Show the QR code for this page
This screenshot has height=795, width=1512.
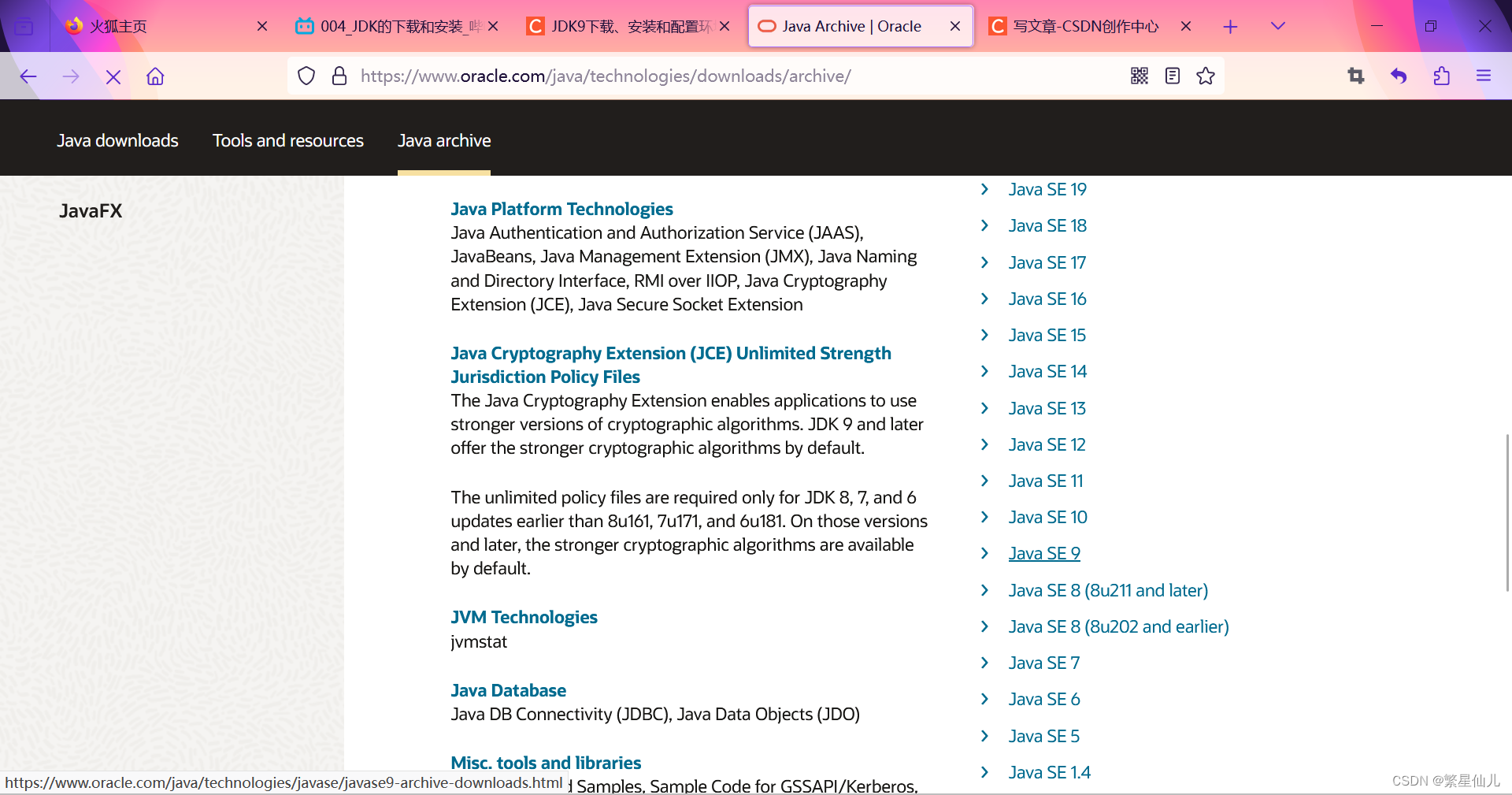click(1140, 76)
